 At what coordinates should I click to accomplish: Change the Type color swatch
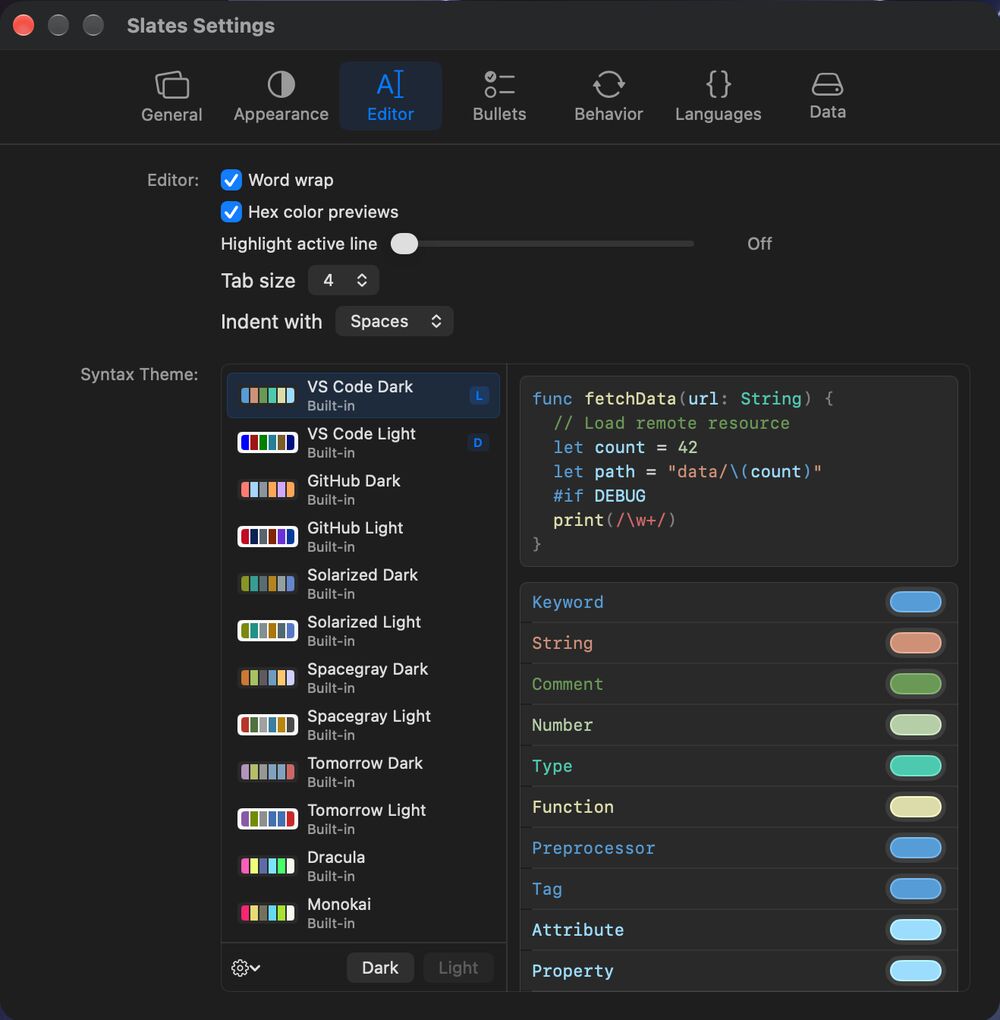(x=915, y=766)
